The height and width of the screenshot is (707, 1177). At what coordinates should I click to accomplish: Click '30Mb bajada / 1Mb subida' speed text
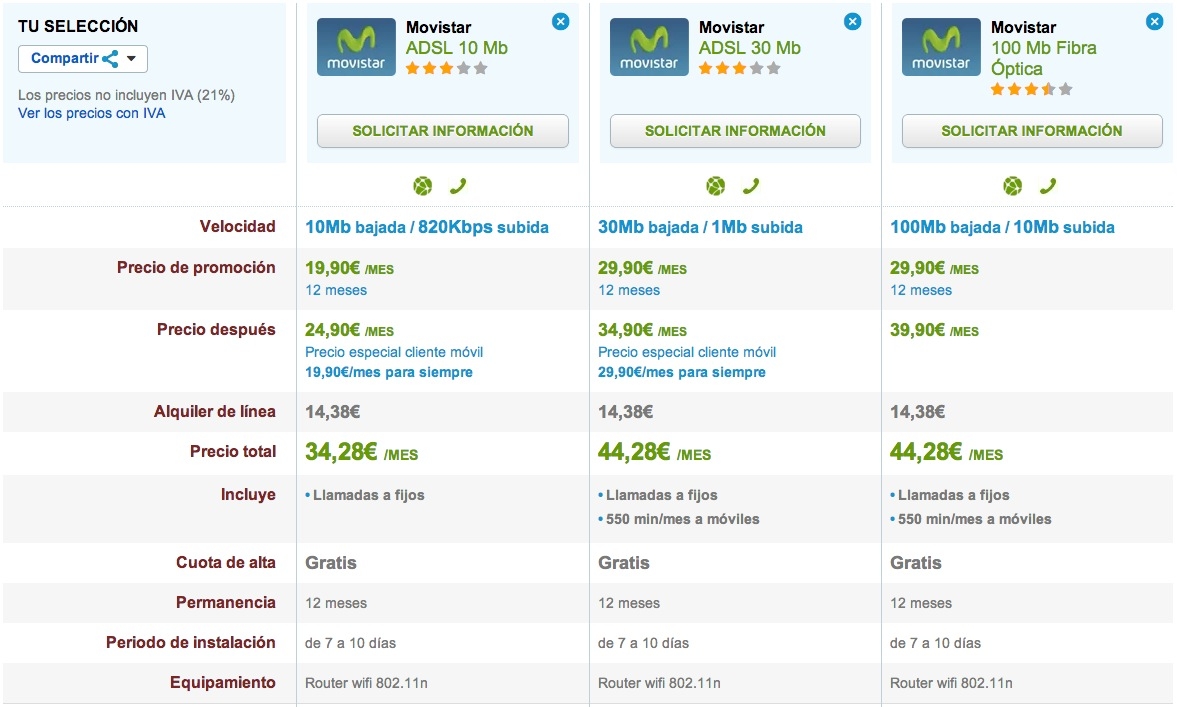click(700, 227)
